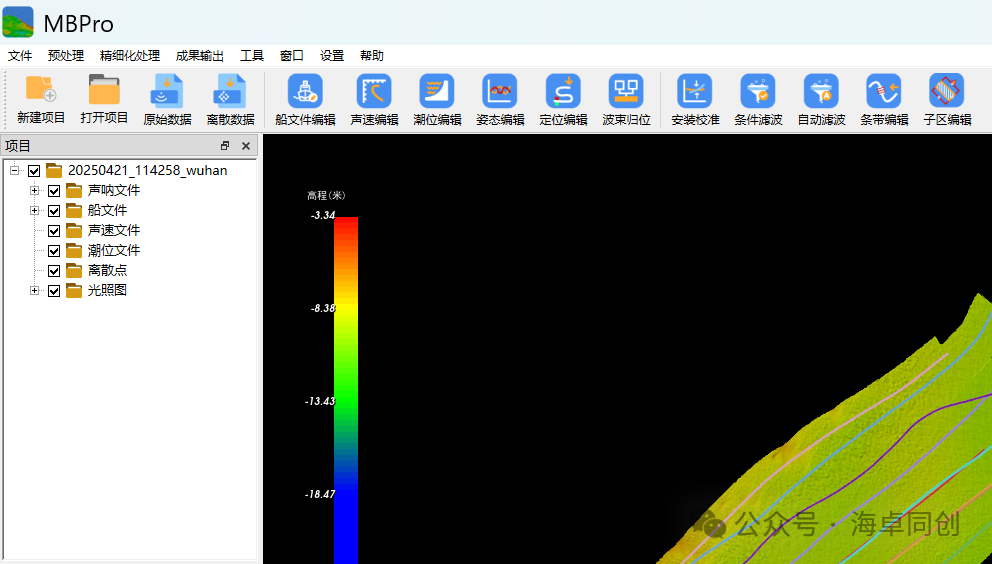Launch the 潮位编辑 tide editing tool
992x564 pixels.
[x=437, y=92]
